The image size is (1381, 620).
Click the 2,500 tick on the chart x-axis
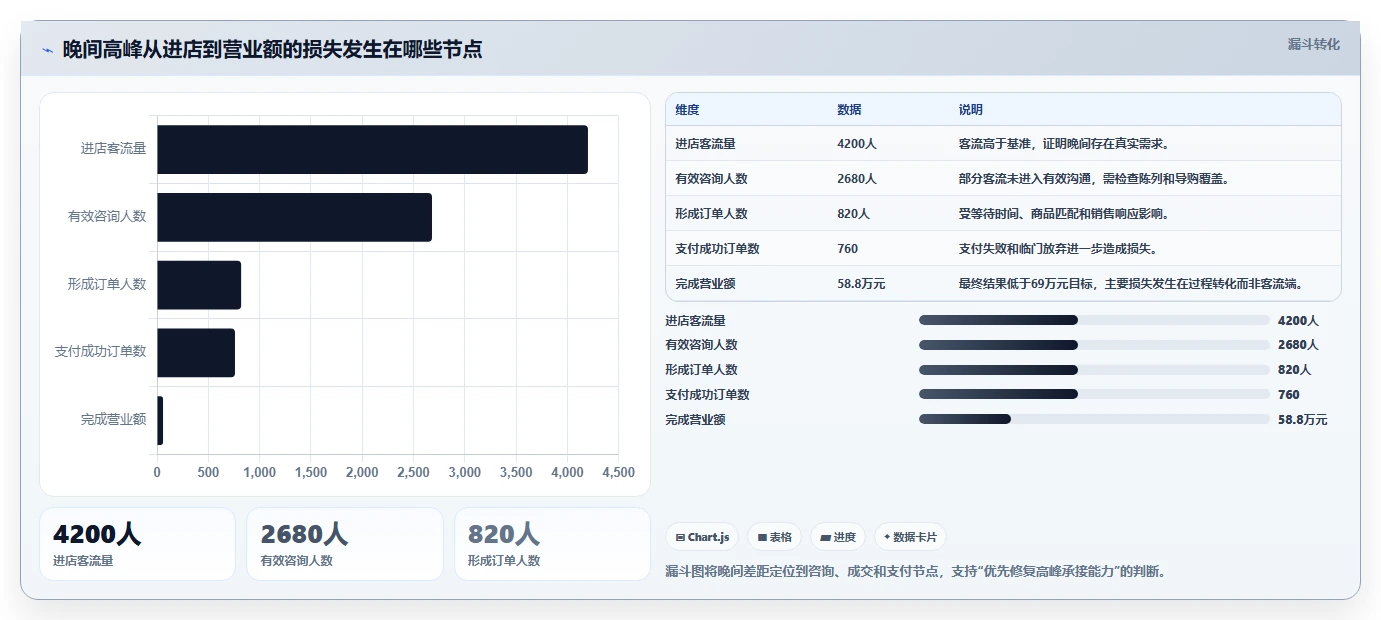(x=413, y=472)
